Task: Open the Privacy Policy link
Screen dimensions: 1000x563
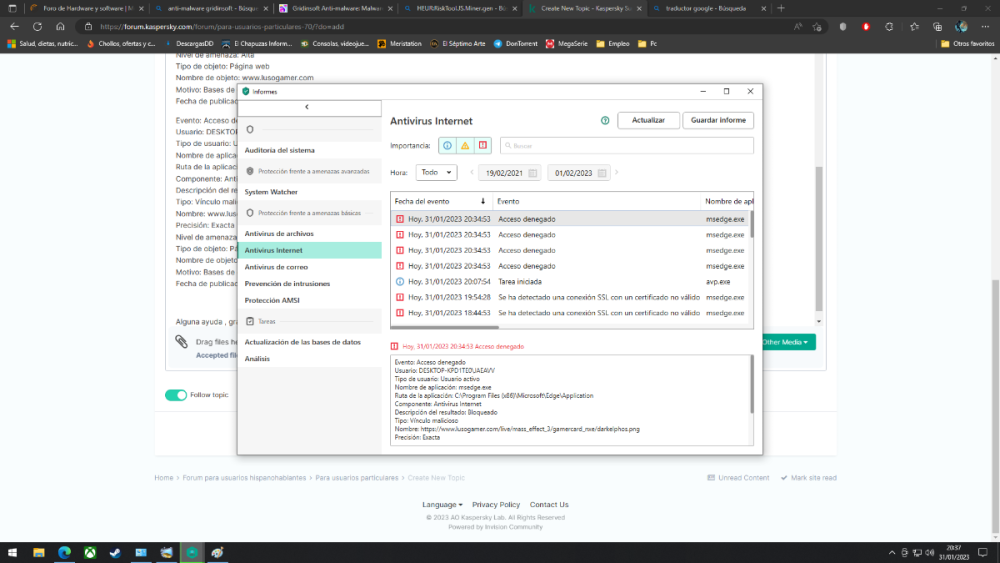Action: point(496,504)
